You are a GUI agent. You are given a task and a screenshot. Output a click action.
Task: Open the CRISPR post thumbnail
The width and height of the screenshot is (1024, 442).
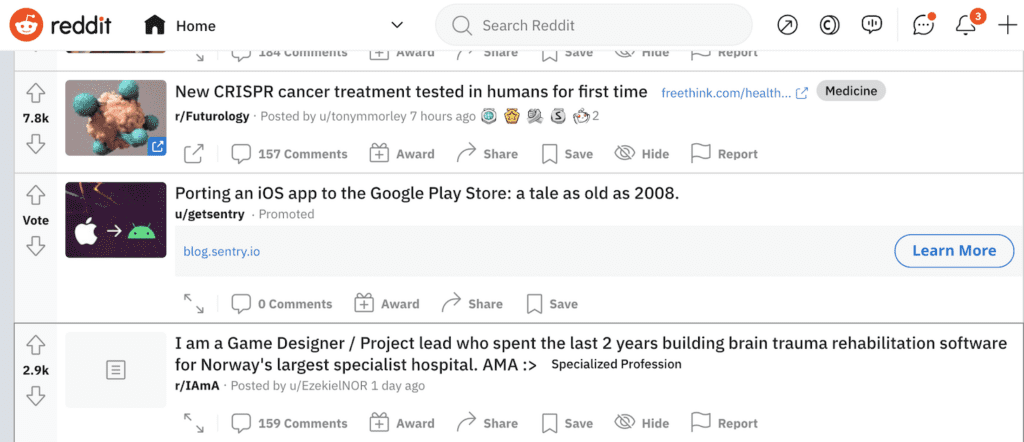[116, 118]
